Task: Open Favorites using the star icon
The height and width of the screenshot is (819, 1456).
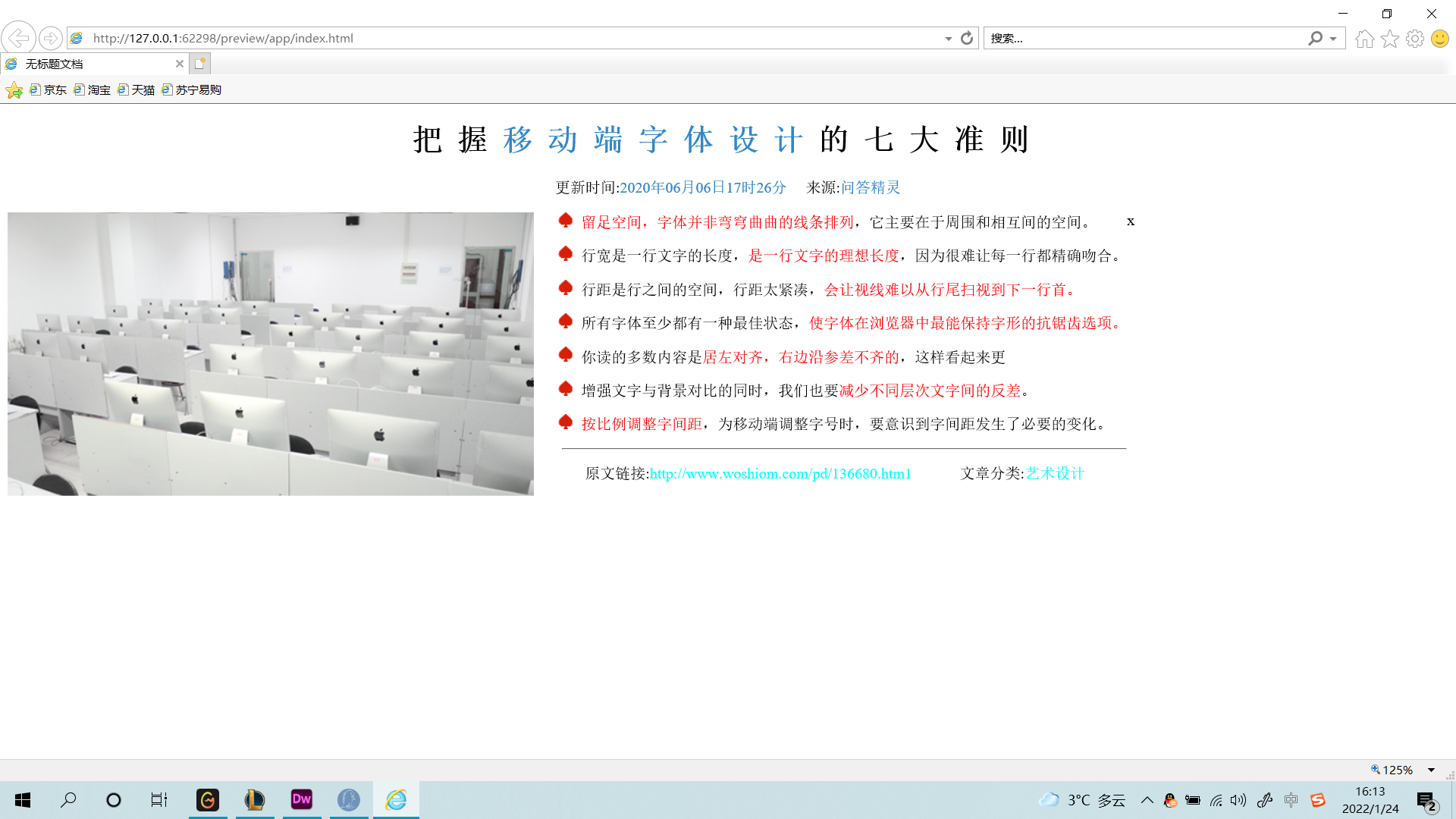Action: [x=1390, y=38]
